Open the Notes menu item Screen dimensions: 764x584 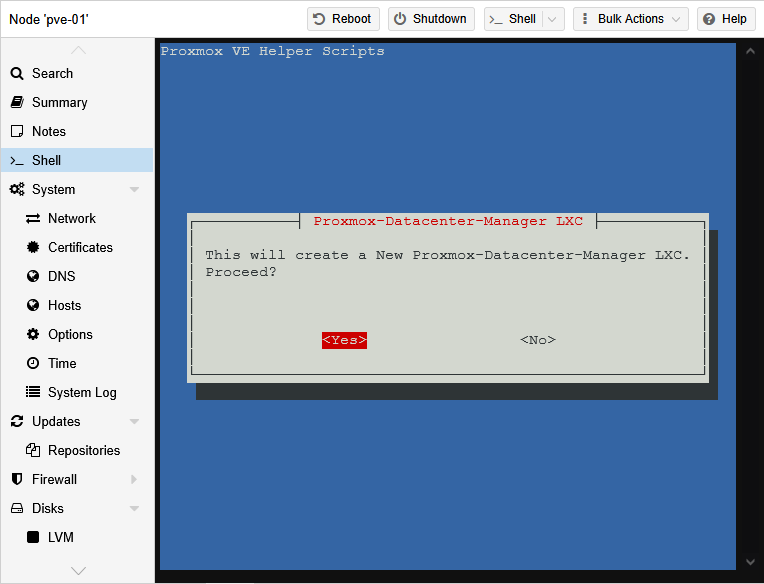coord(77,132)
